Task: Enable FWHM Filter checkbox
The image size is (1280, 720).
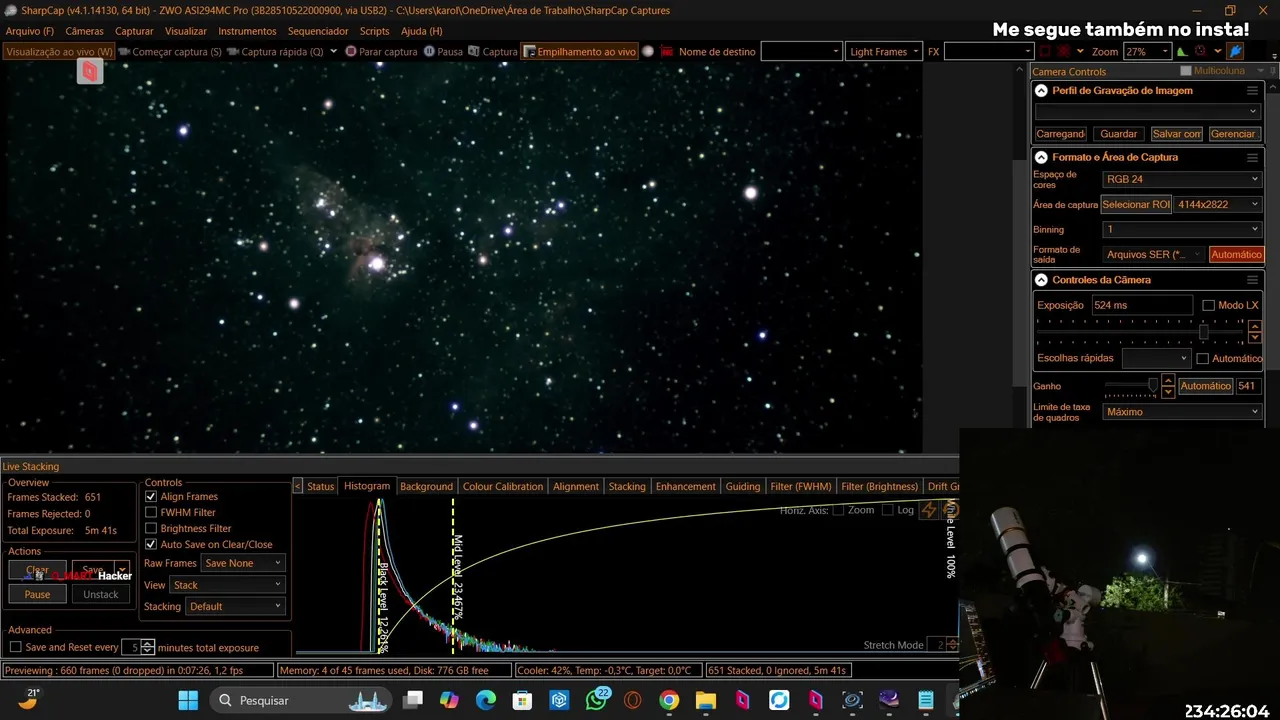Action: (151, 512)
